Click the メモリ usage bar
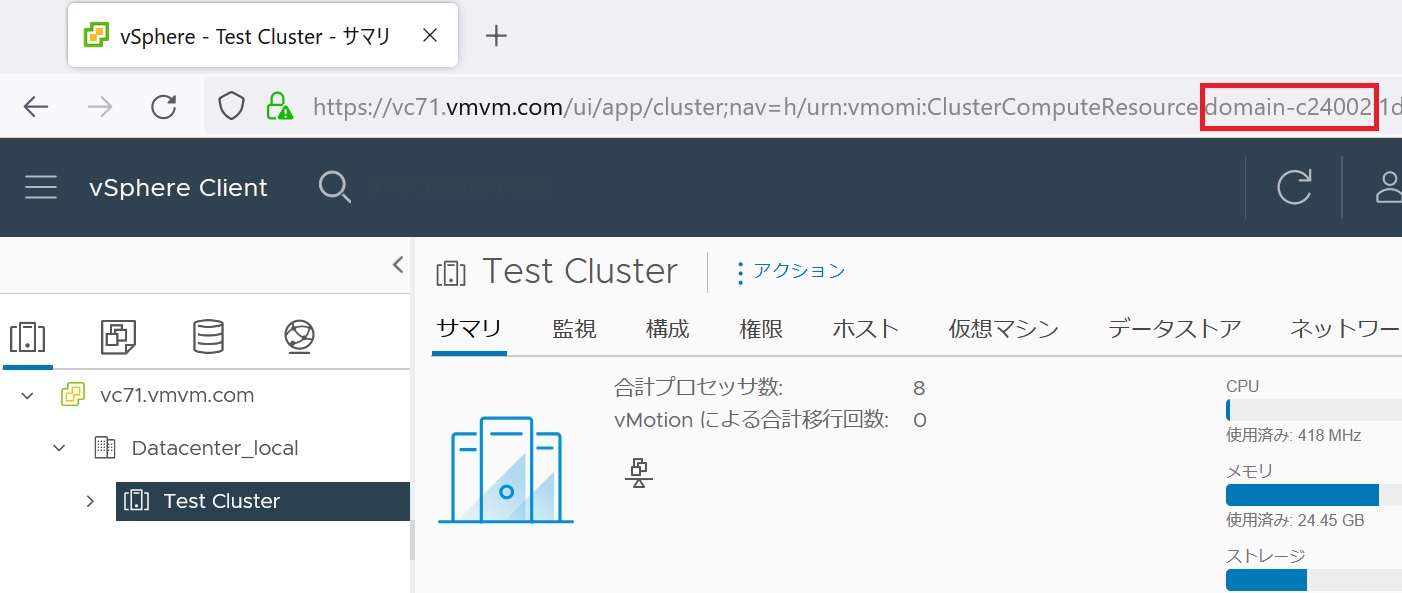The image size is (1402, 593). point(1314,495)
